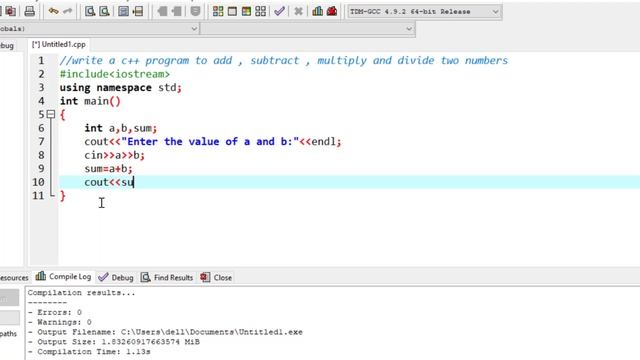Screen dimensions: 640x360
Task: Run the program with the Run icon
Action: (232, 11)
